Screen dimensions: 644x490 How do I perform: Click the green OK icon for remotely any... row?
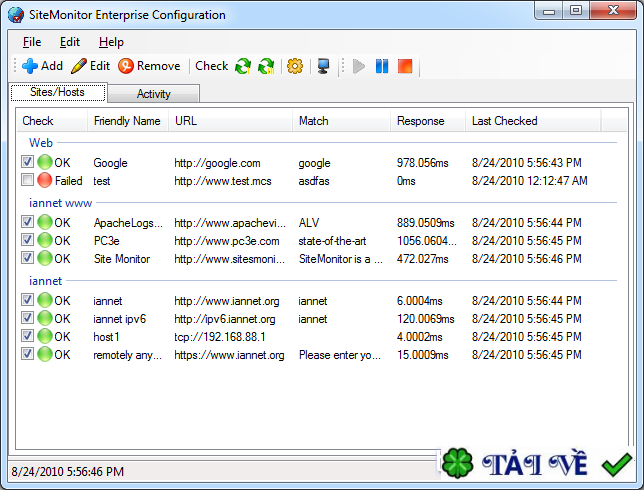[45, 354]
